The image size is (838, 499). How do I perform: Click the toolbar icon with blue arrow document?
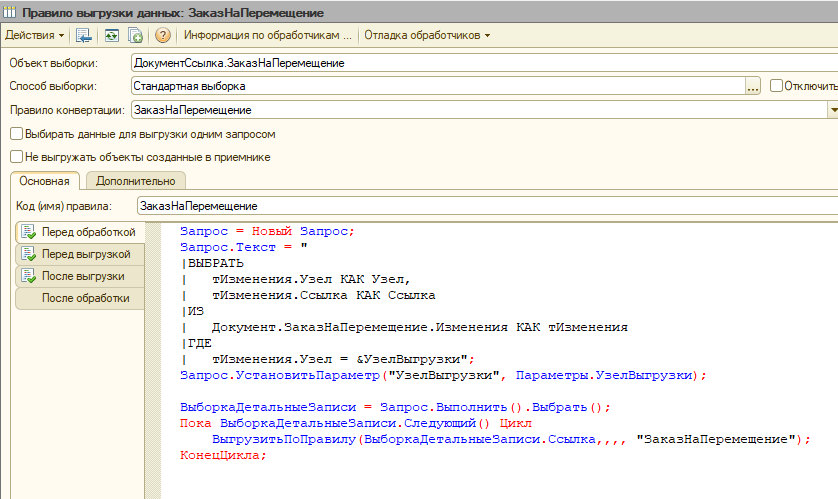click(84, 35)
